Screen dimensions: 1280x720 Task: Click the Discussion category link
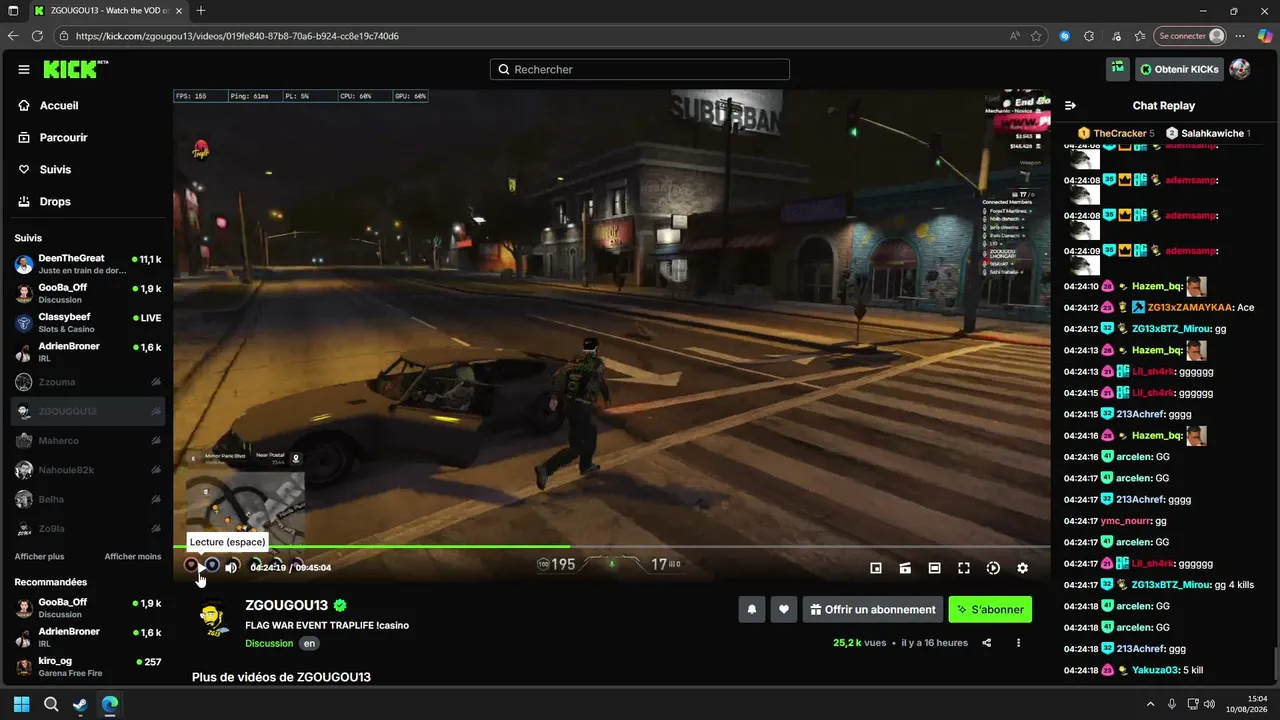coord(269,644)
